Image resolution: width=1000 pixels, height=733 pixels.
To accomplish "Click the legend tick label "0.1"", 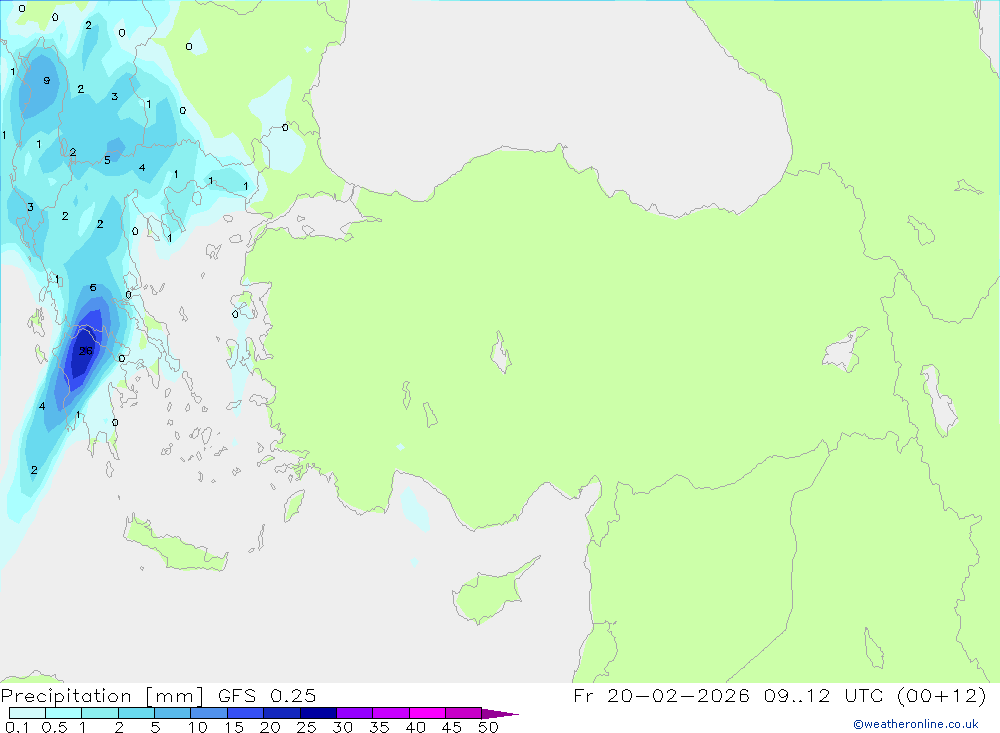I will (x=17, y=727).
